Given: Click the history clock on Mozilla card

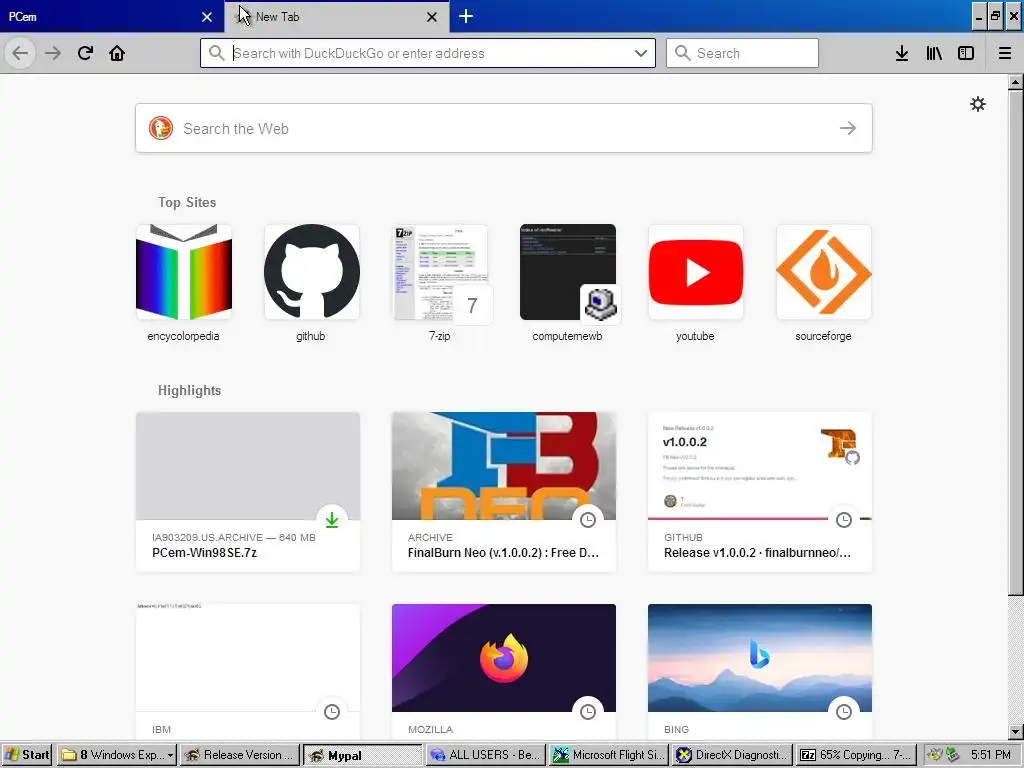Looking at the screenshot, I should (588, 712).
